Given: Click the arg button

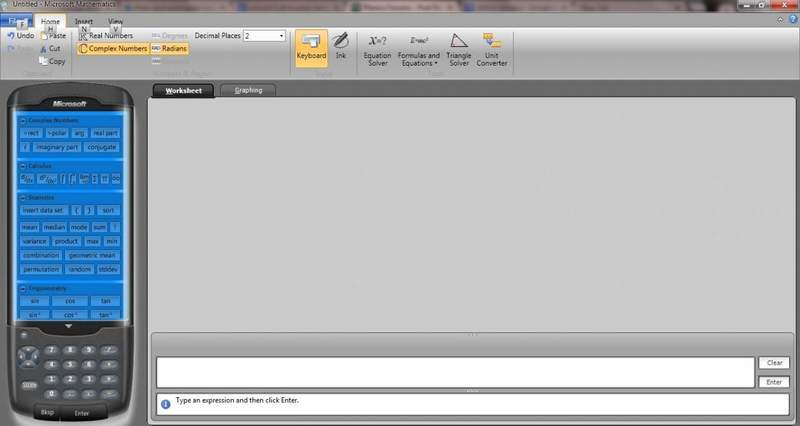Looking at the screenshot, I should pos(79,133).
